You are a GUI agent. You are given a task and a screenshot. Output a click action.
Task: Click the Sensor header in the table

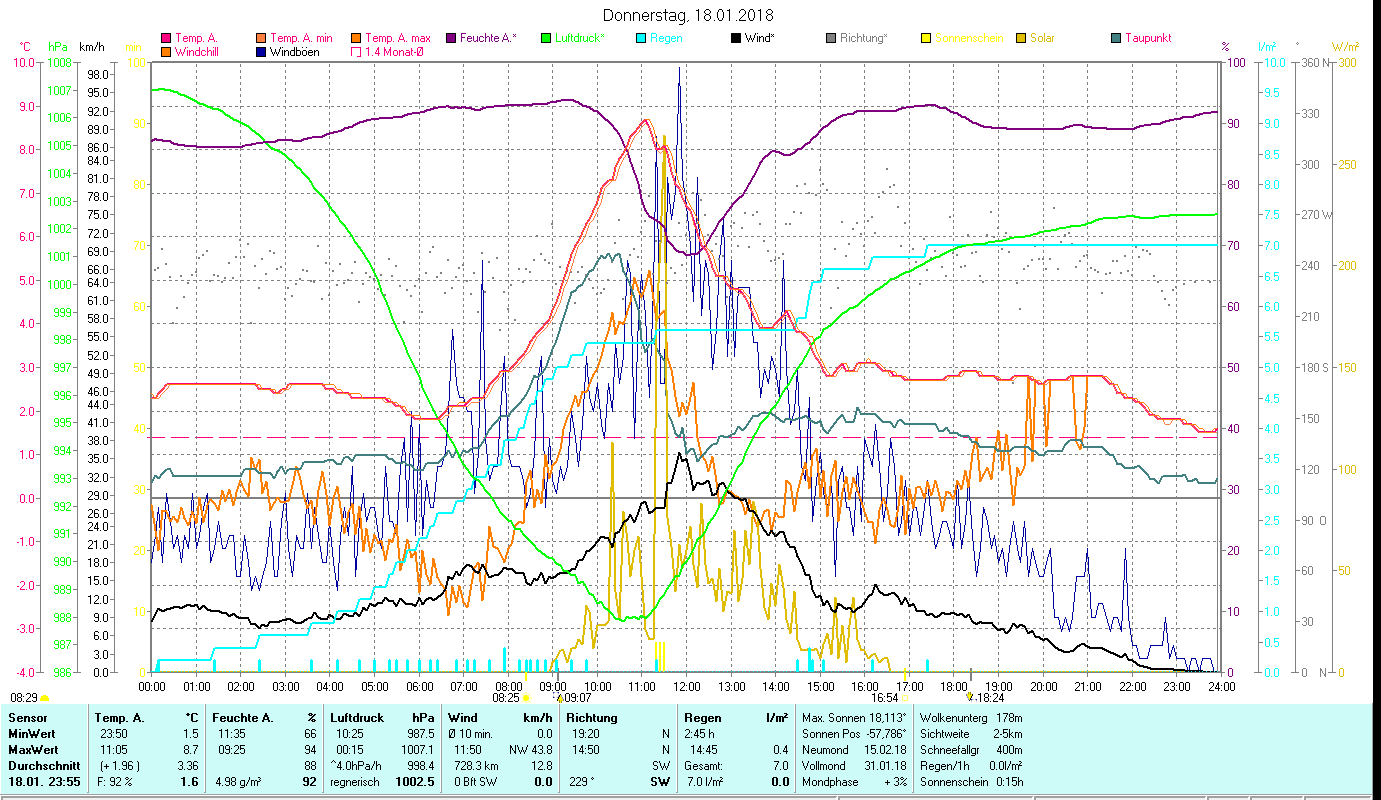(x=27, y=718)
